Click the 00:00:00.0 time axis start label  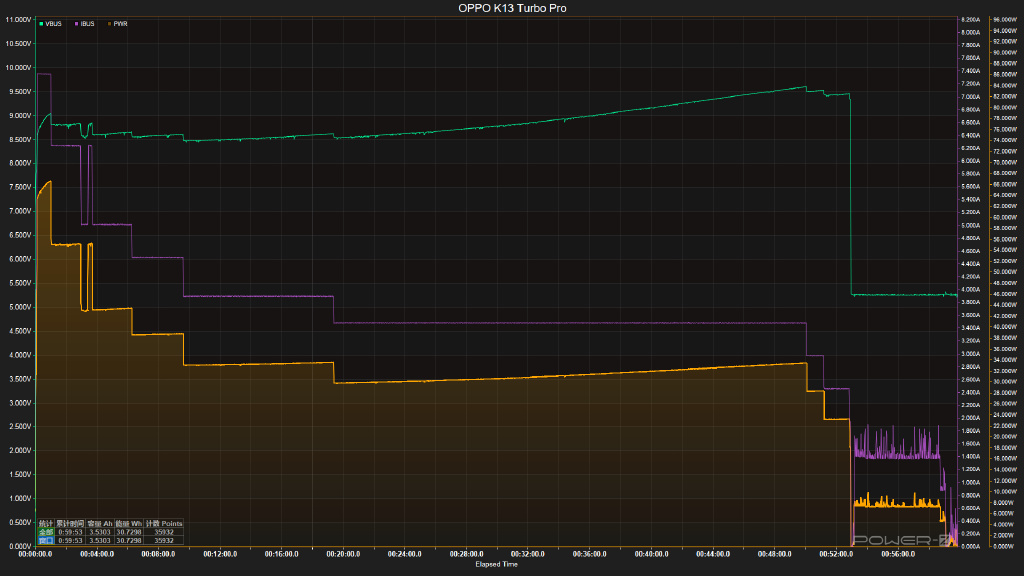pos(35,553)
